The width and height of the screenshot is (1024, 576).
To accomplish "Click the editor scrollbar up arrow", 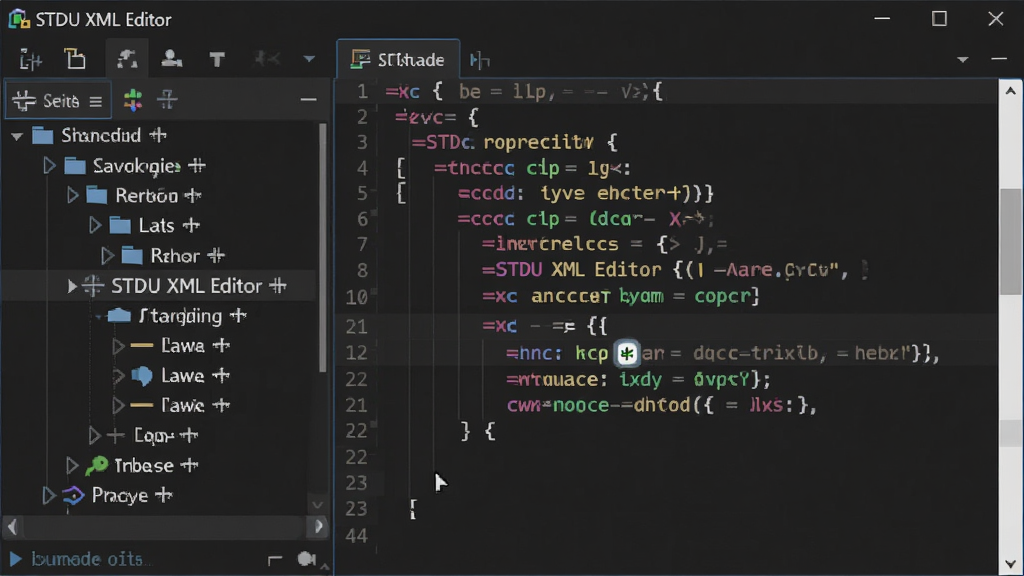I will 1010,91.
